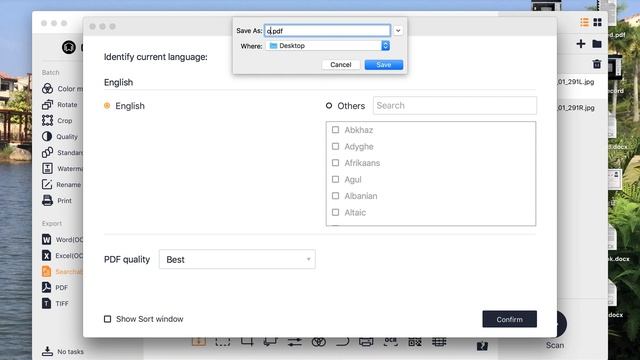Click the round profile logo icon

click(69, 47)
